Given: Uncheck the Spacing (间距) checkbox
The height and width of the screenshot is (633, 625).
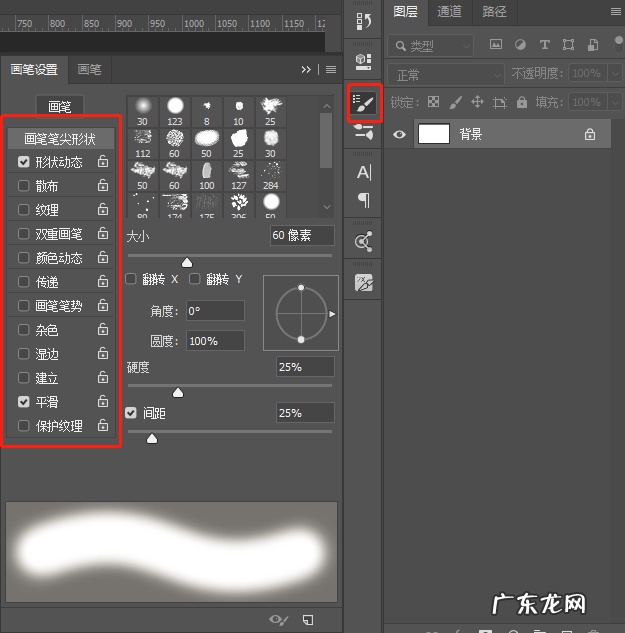Looking at the screenshot, I should point(131,413).
